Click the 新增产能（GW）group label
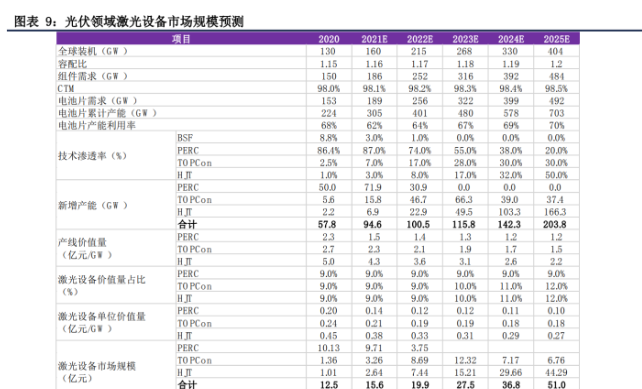This screenshot has height=389, width=642. click(93, 205)
